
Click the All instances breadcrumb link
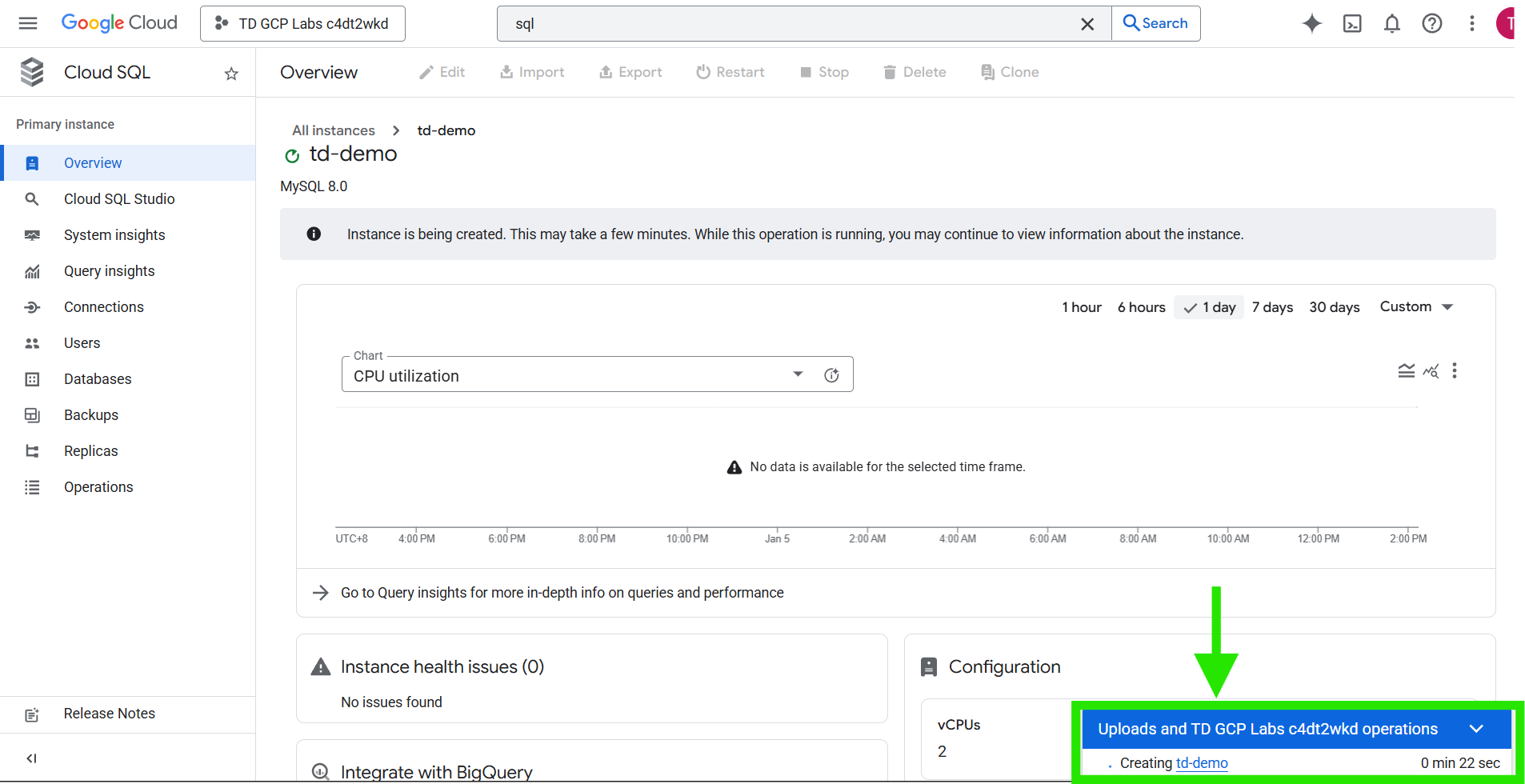coord(334,130)
